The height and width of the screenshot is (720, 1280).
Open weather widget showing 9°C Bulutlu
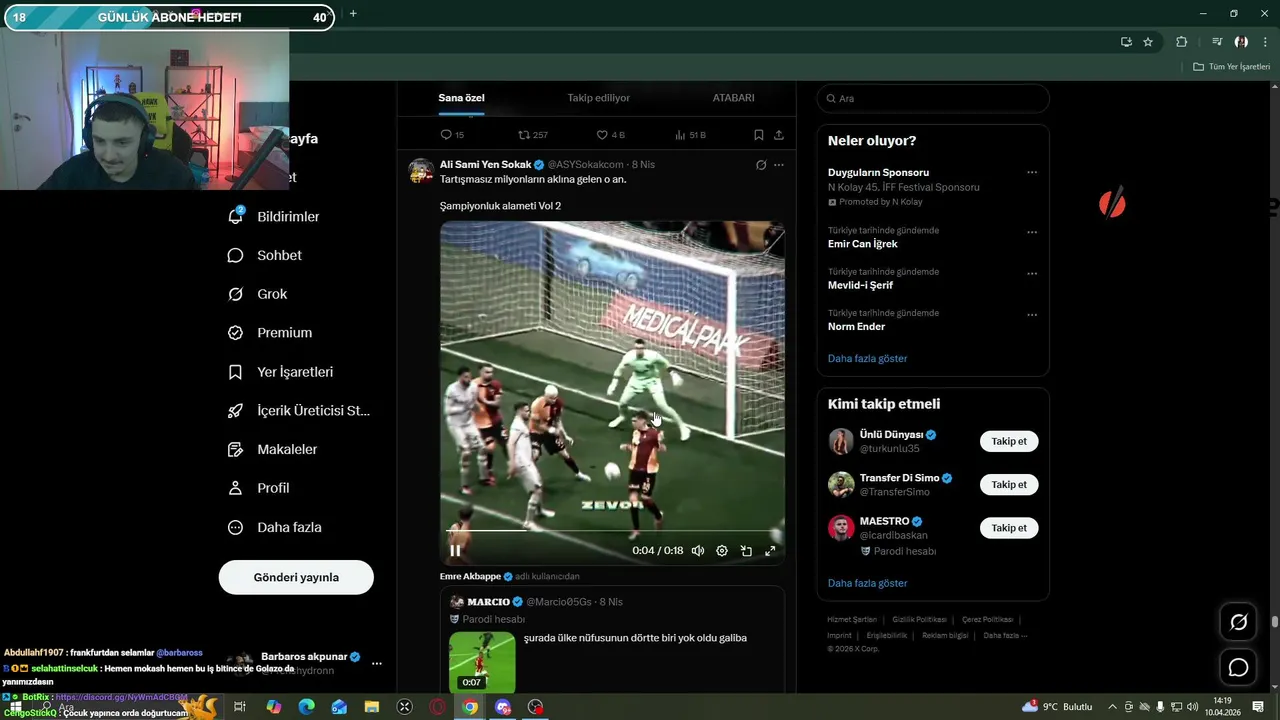point(1058,707)
